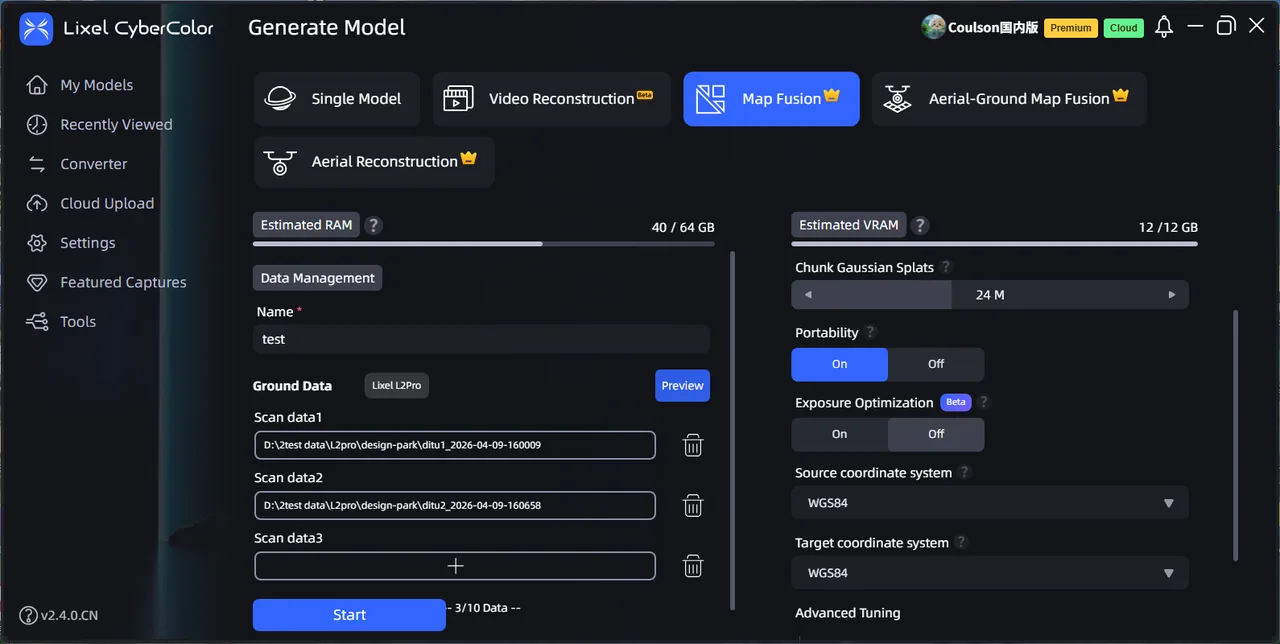Screen dimensions: 1280x644
Task: Delete Scan data3 with trash icon
Action: click(x=693, y=566)
